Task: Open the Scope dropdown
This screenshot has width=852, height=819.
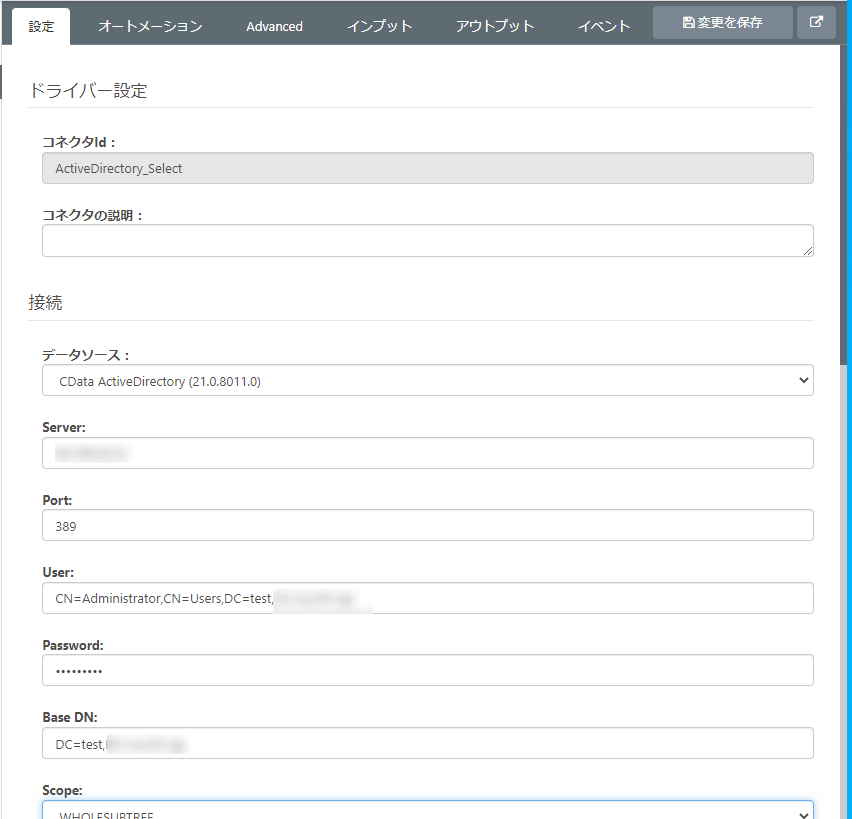Action: pos(427,811)
